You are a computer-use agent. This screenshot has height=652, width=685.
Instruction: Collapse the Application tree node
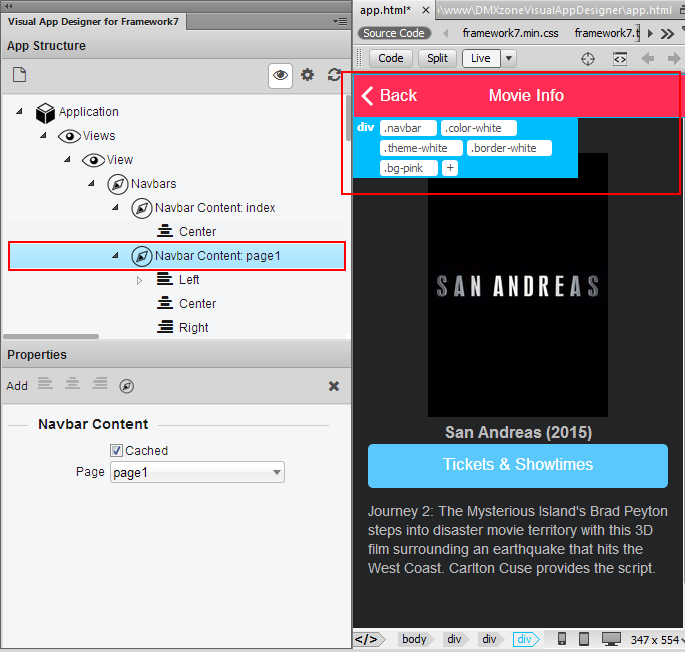point(19,111)
